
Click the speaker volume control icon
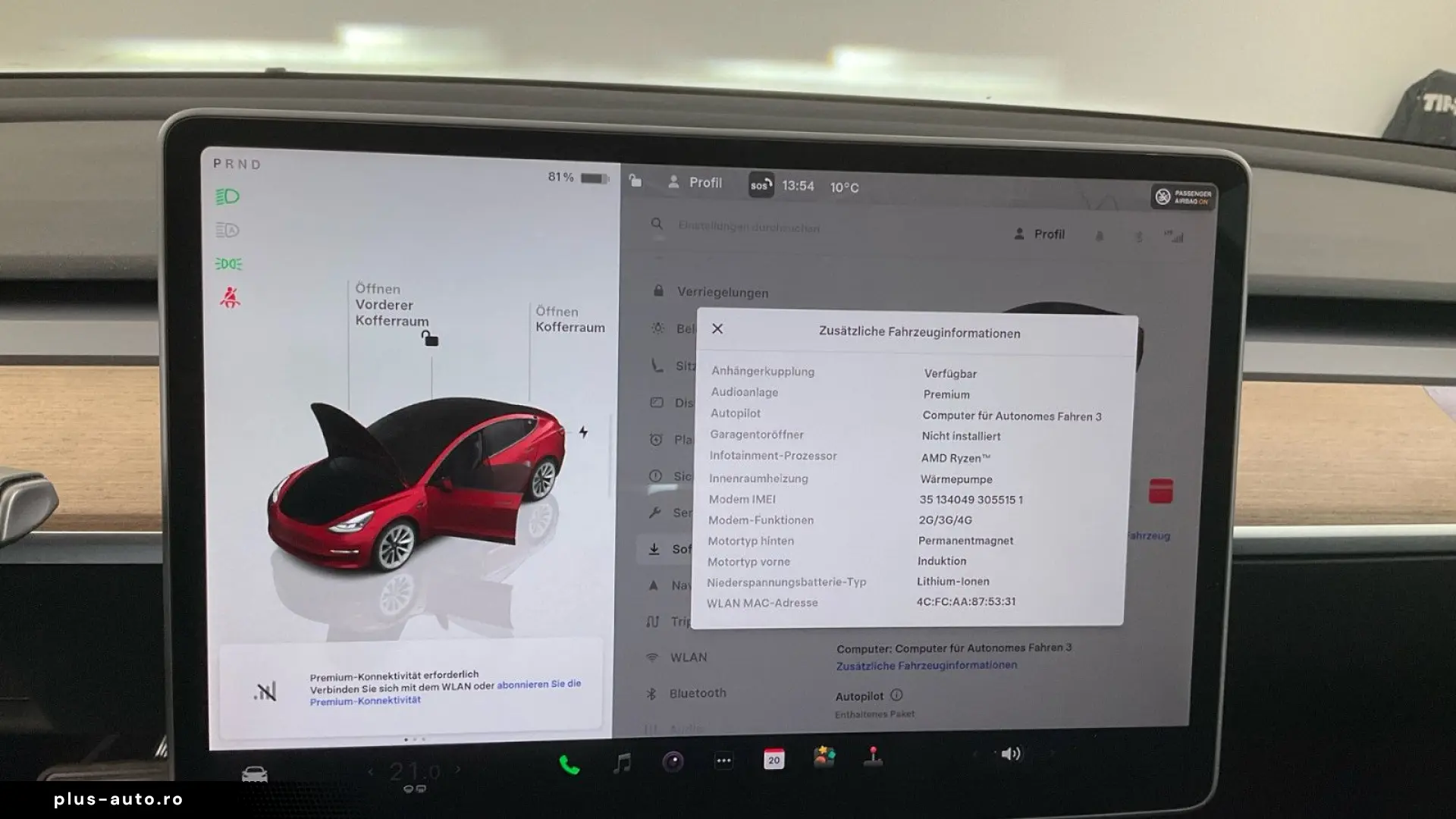click(x=1010, y=754)
